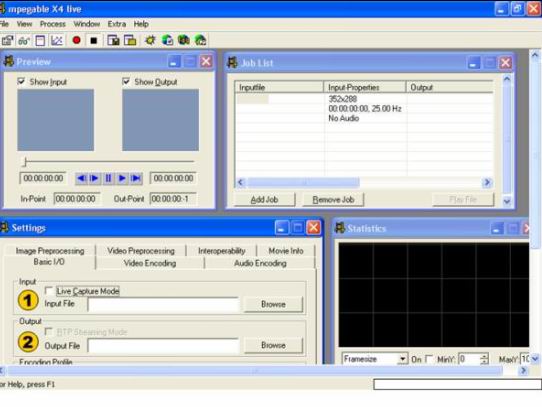
Task: Click the MinY spinner arrows
Action: [484, 359]
